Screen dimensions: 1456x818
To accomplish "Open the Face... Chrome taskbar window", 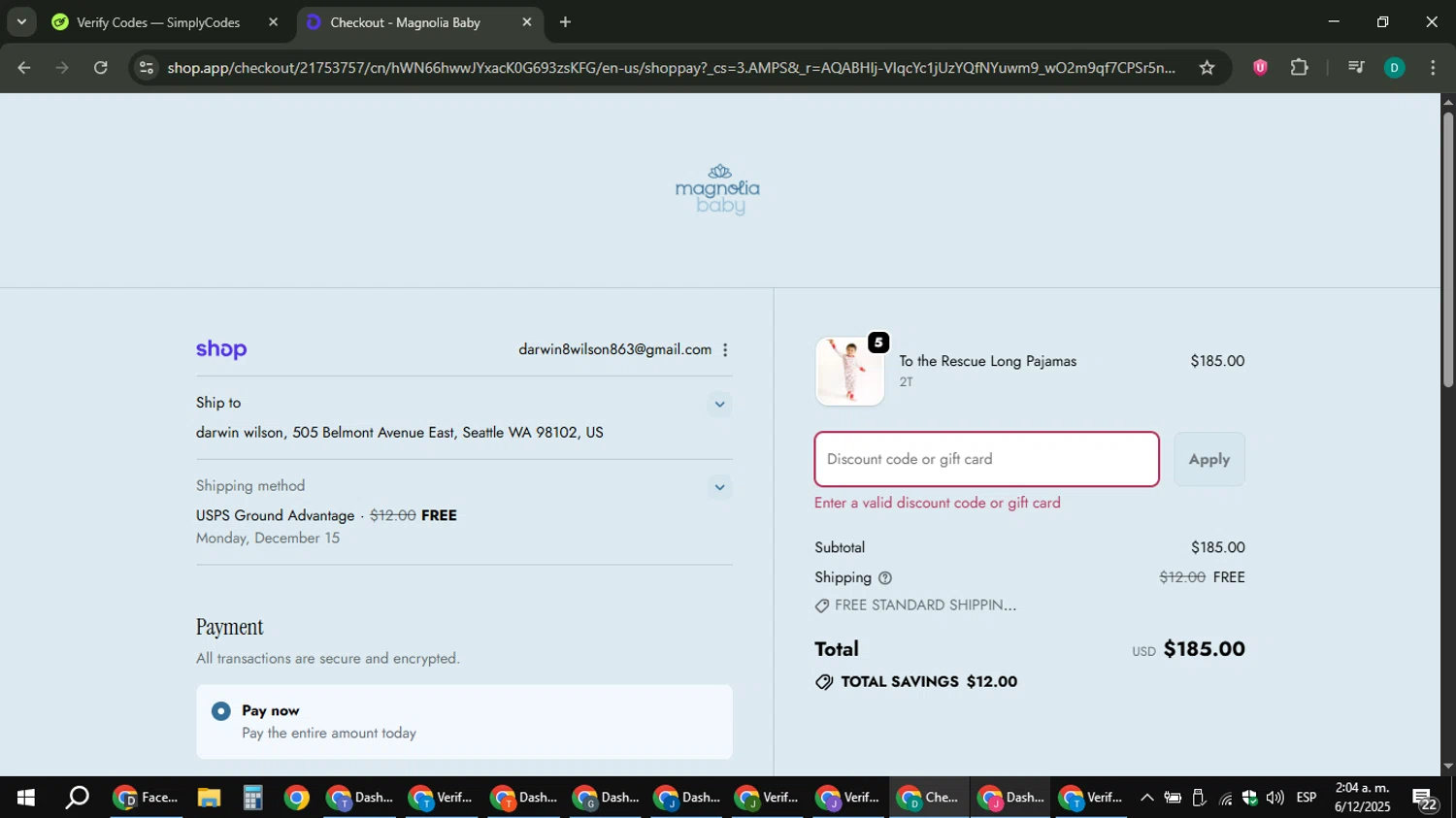I will (x=146, y=798).
